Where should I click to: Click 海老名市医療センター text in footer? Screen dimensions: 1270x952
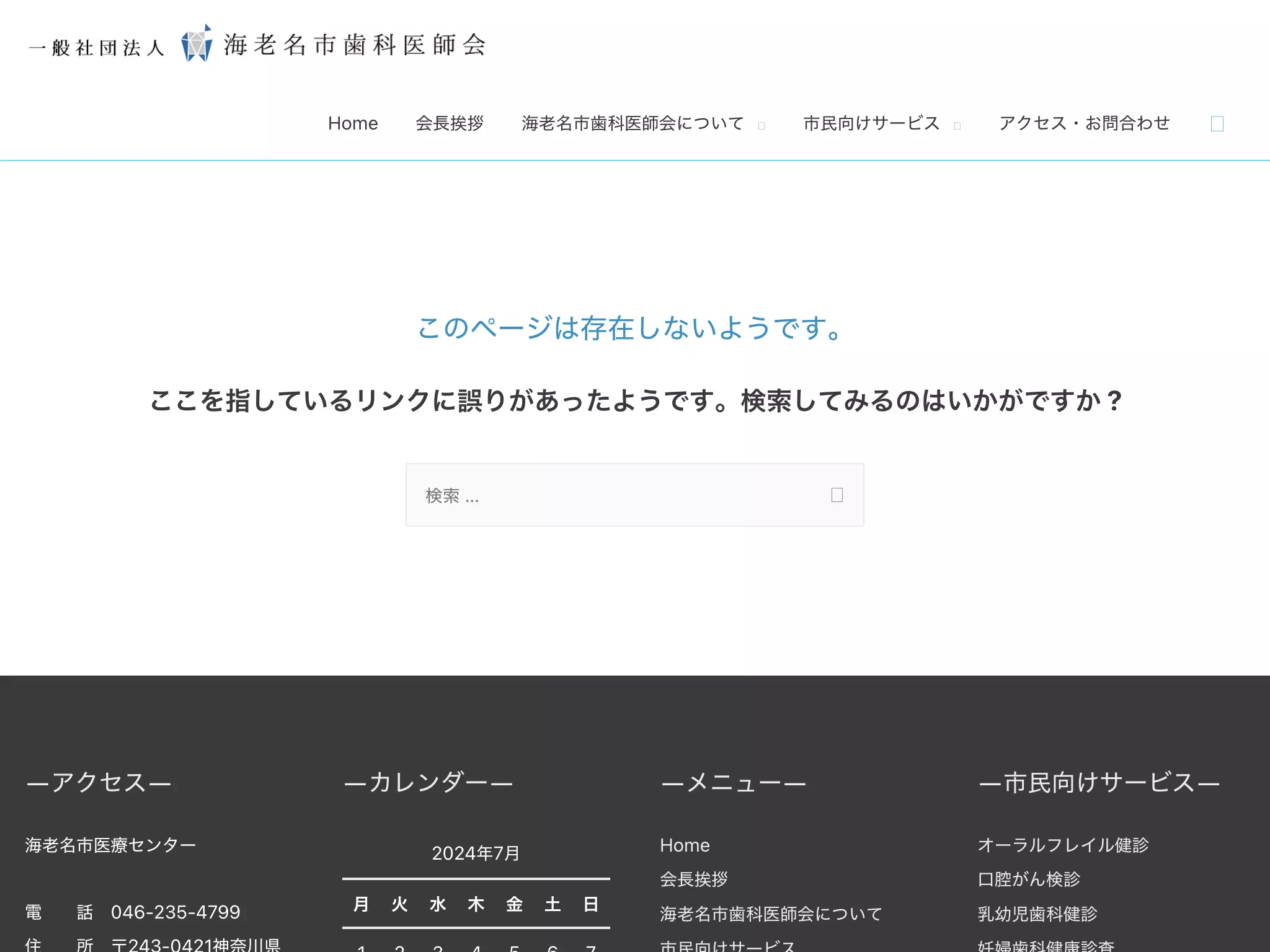pos(110,845)
